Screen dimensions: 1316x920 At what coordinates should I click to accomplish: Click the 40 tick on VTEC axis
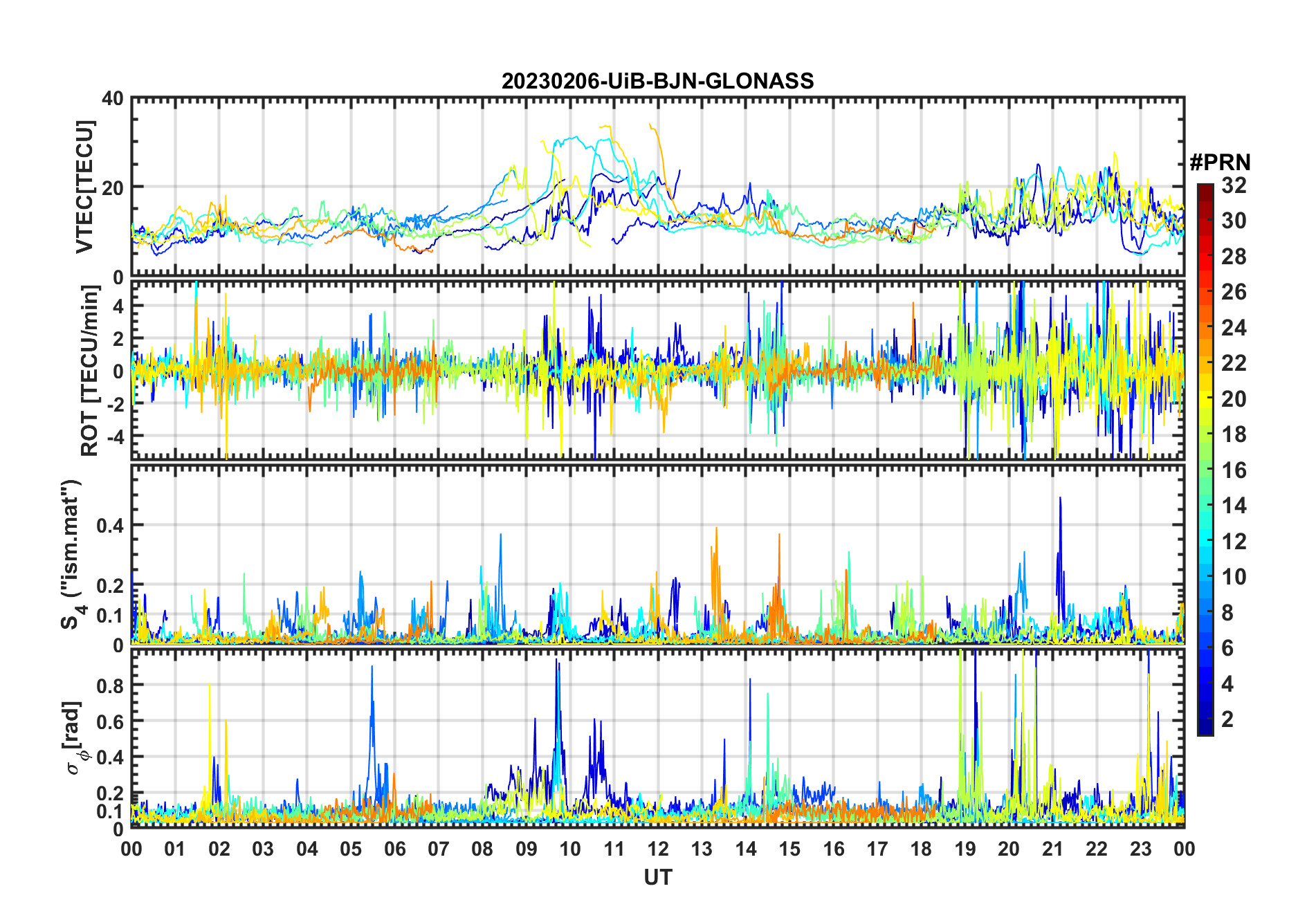pos(113,98)
